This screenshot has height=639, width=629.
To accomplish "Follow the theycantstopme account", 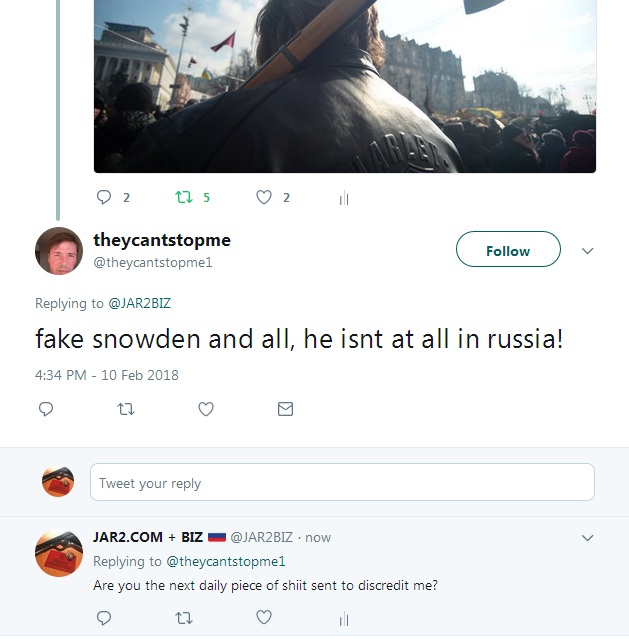I will point(507,251).
